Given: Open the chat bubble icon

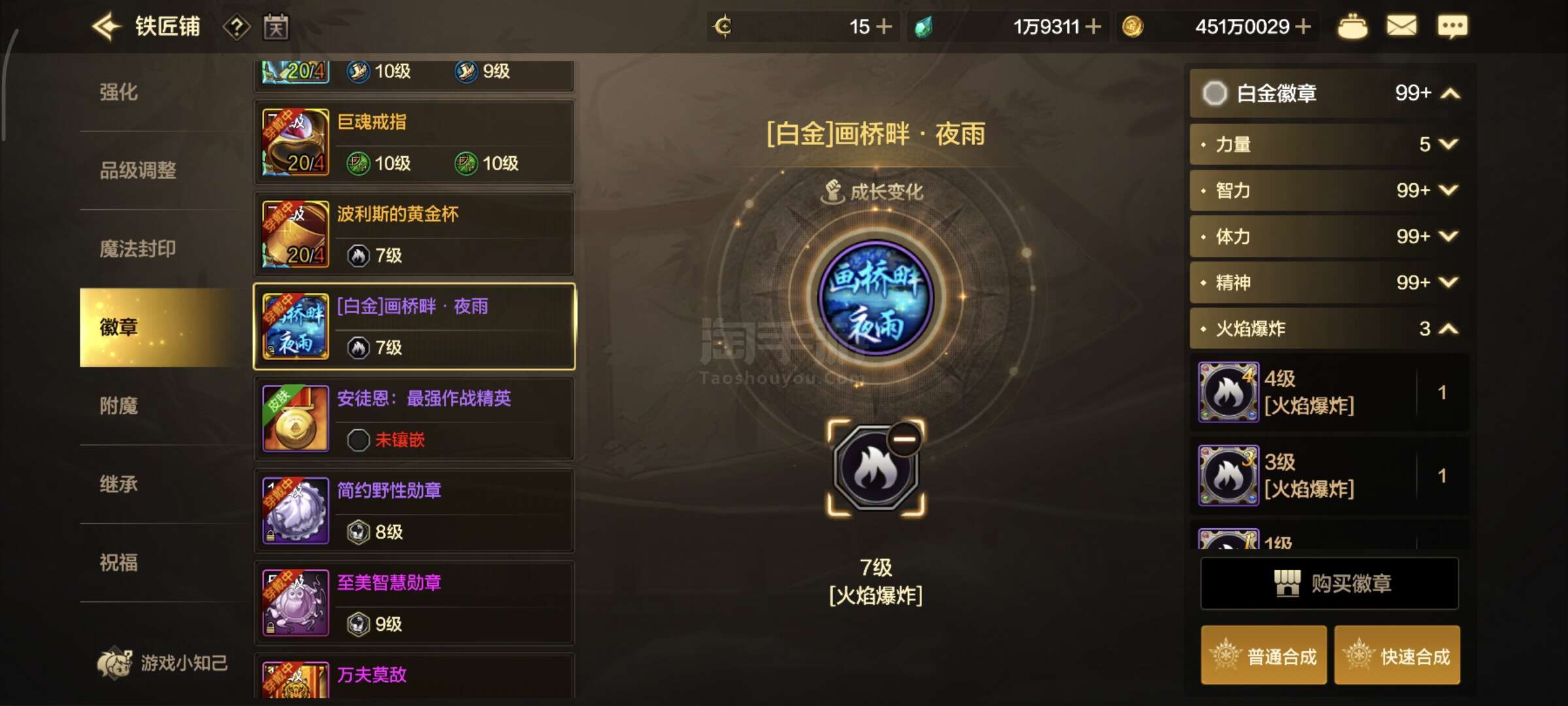Looking at the screenshot, I should pyautogui.click(x=1452, y=27).
